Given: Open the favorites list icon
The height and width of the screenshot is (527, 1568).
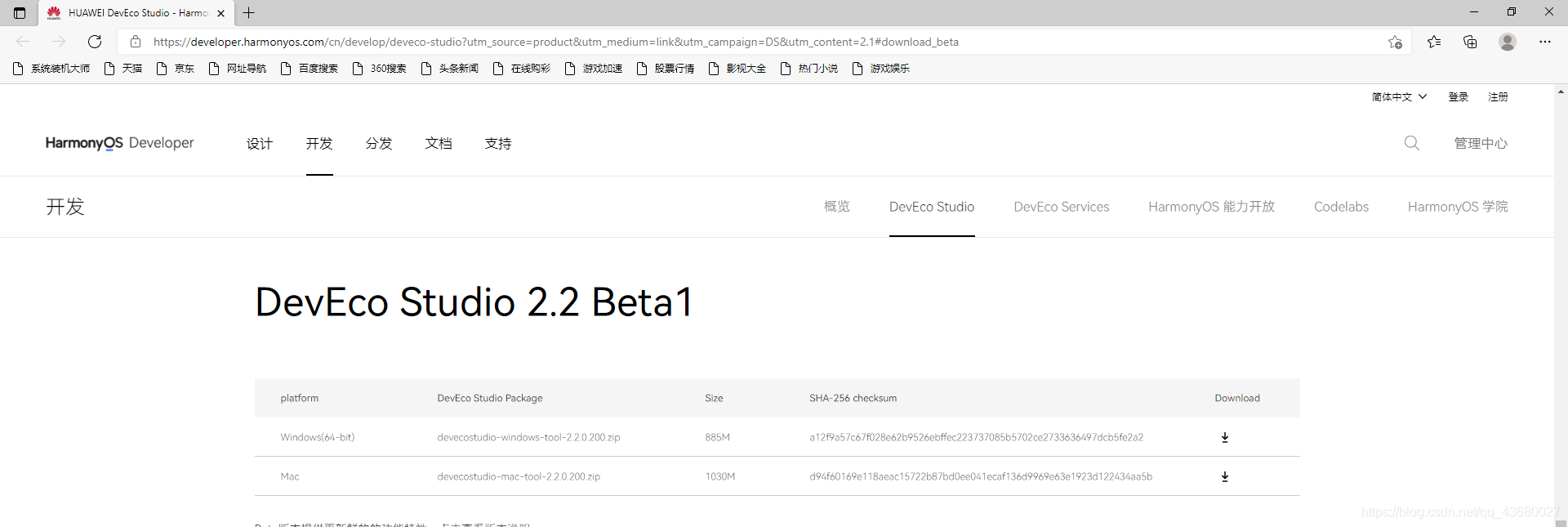Looking at the screenshot, I should click(1434, 42).
